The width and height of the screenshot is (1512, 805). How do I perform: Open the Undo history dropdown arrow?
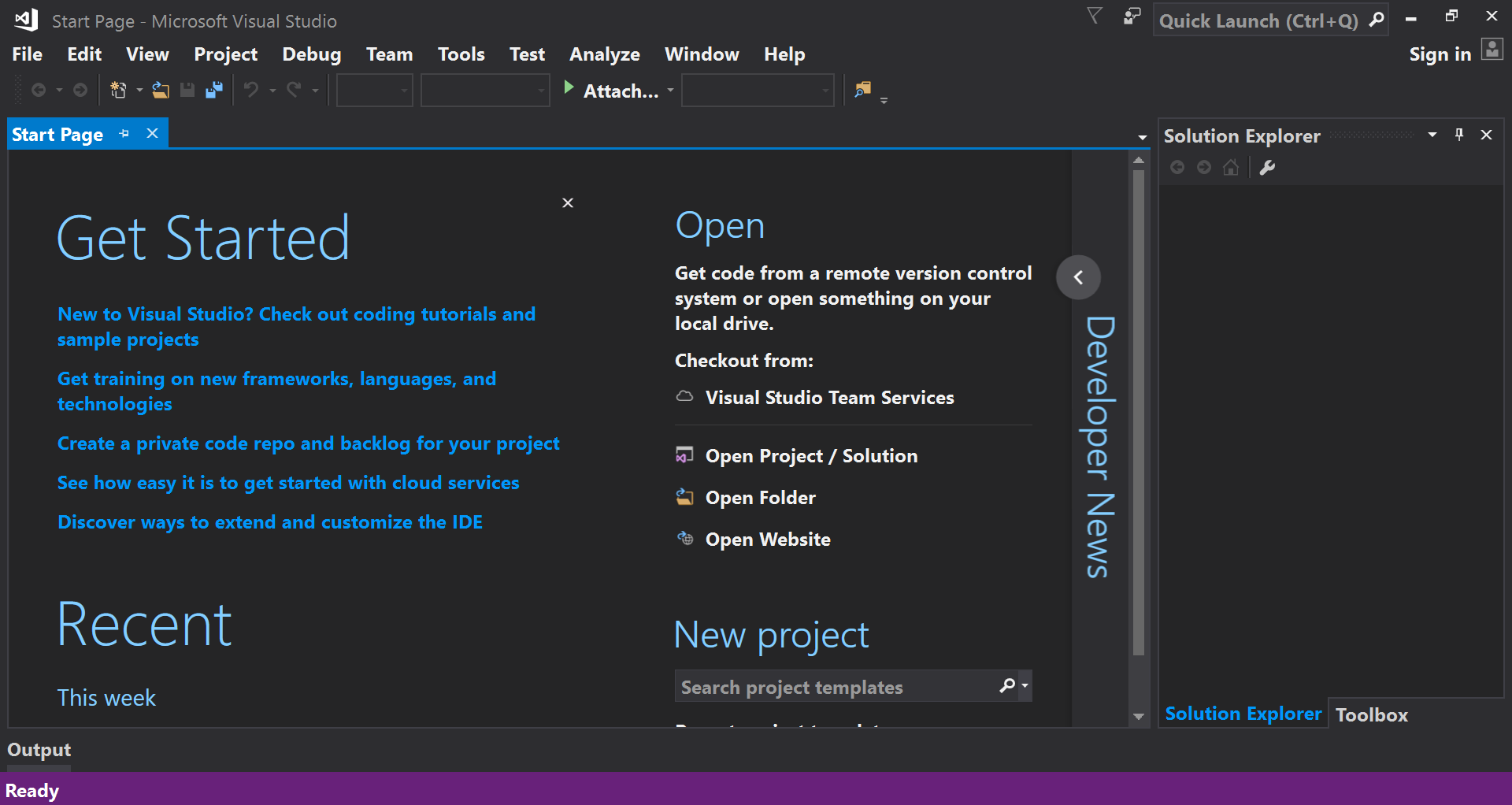(x=272, y=91)
